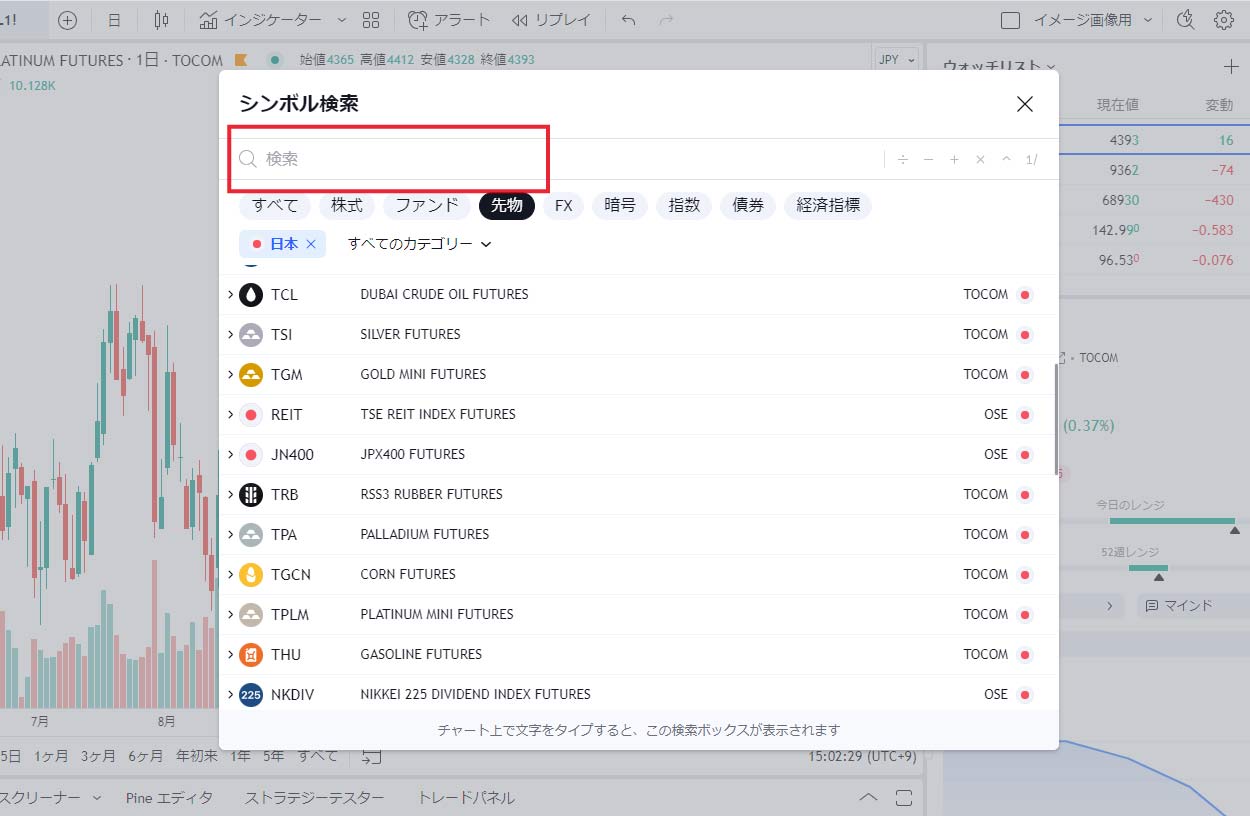1250x816 pixels.
Task: Toggle the layout checkbox next to イメージ画像用
Action: pyautogui.click(x=1010, y=20)
